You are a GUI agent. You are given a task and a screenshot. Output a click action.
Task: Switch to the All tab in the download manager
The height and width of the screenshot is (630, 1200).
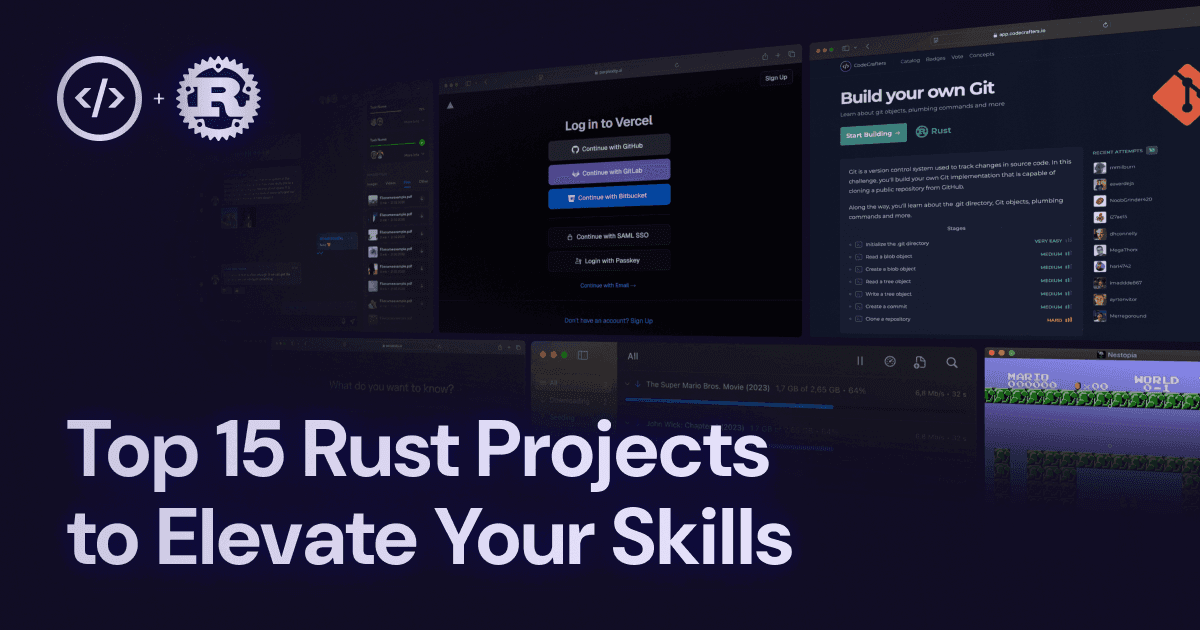click(632, 356)
